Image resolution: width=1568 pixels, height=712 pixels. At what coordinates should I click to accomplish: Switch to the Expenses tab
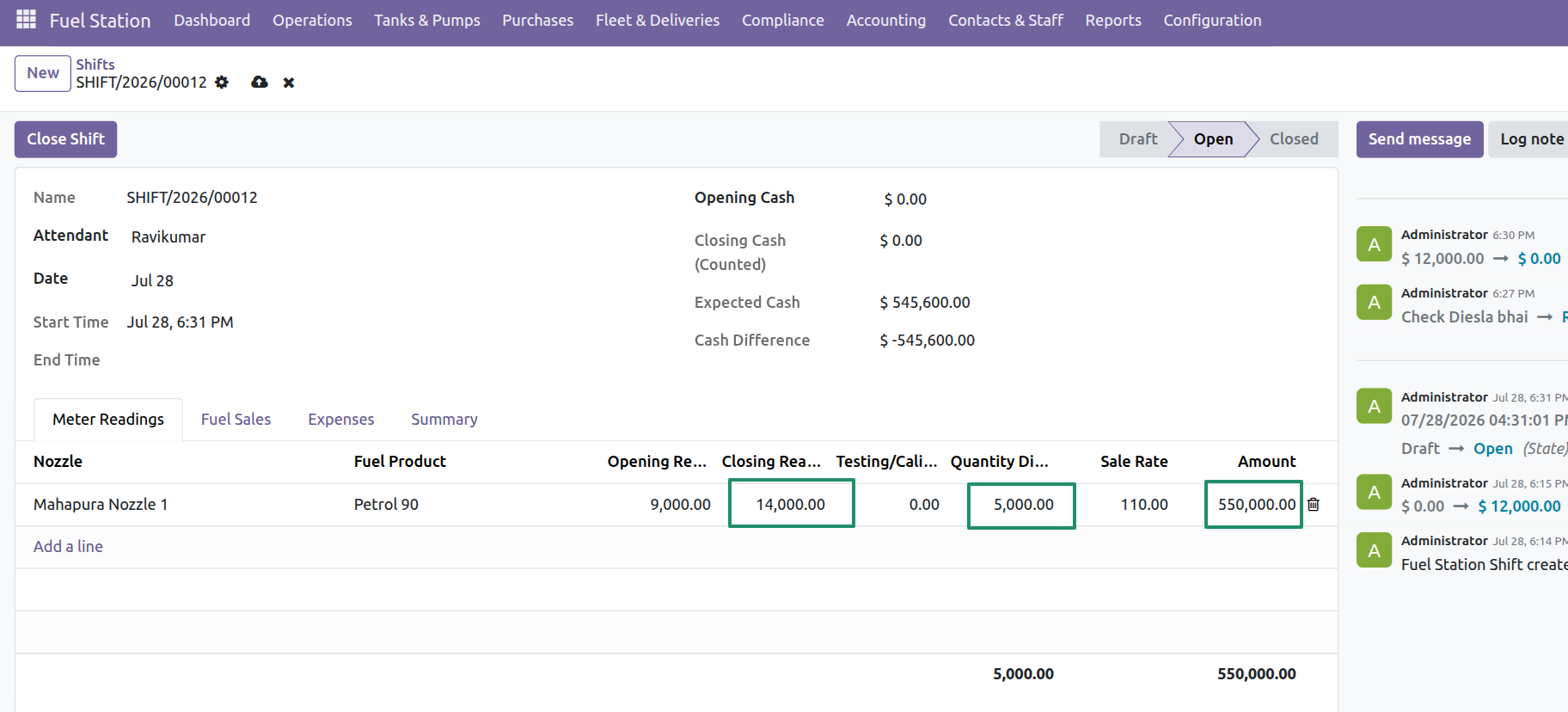click(x=341, y=420)
